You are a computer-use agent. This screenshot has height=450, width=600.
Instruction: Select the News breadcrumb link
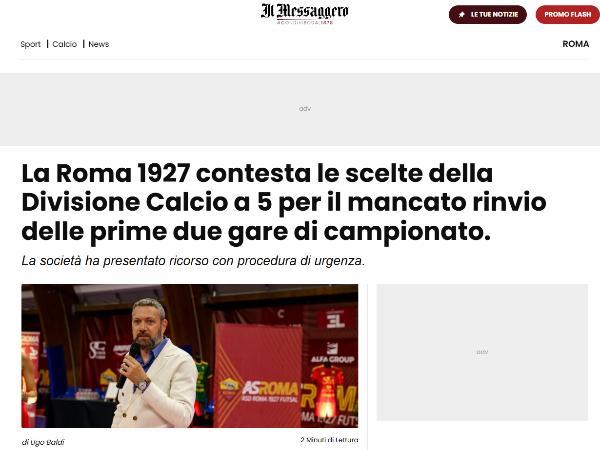99,44
